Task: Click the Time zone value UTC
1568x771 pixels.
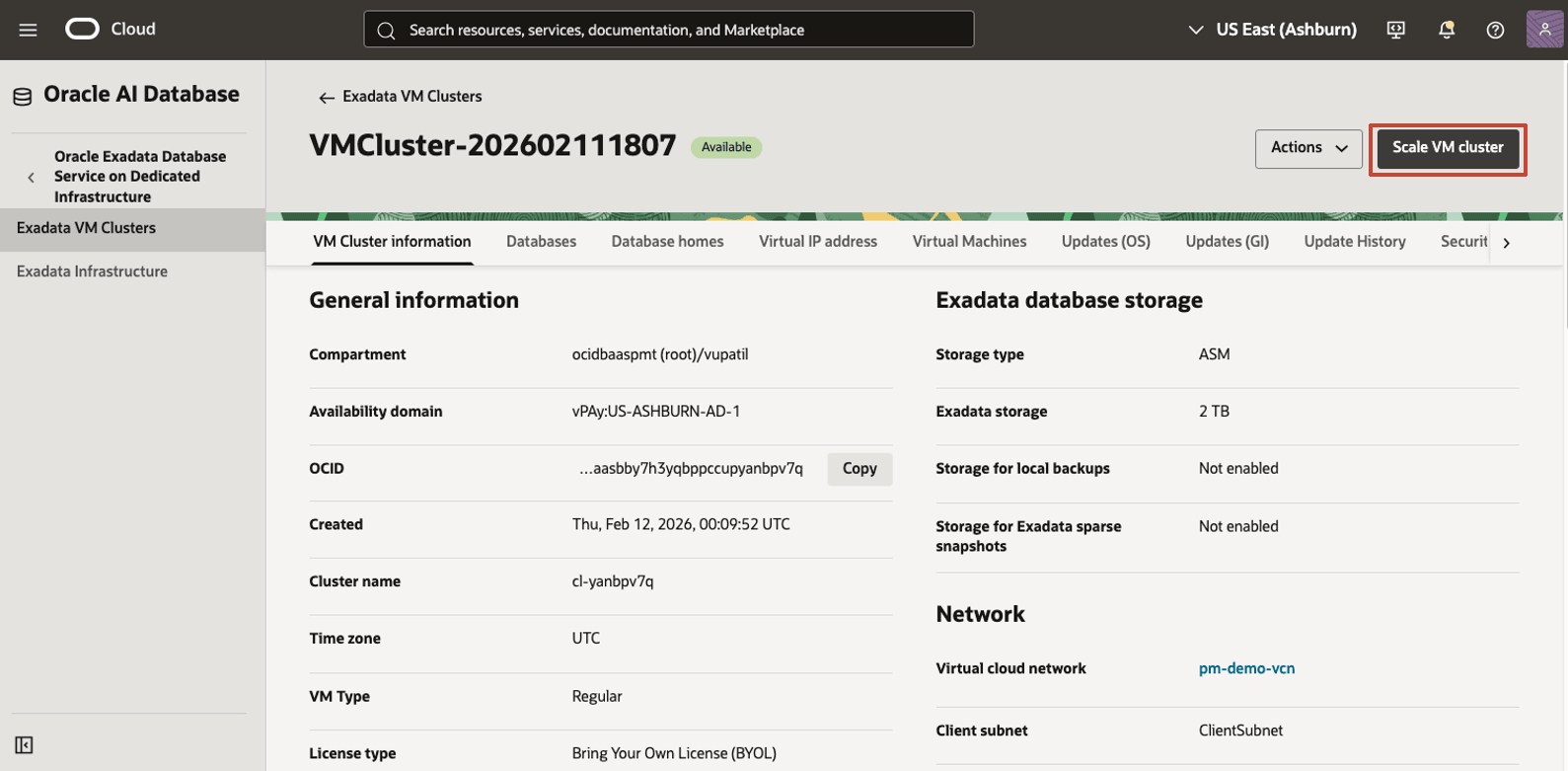Action: click(586, 639)
